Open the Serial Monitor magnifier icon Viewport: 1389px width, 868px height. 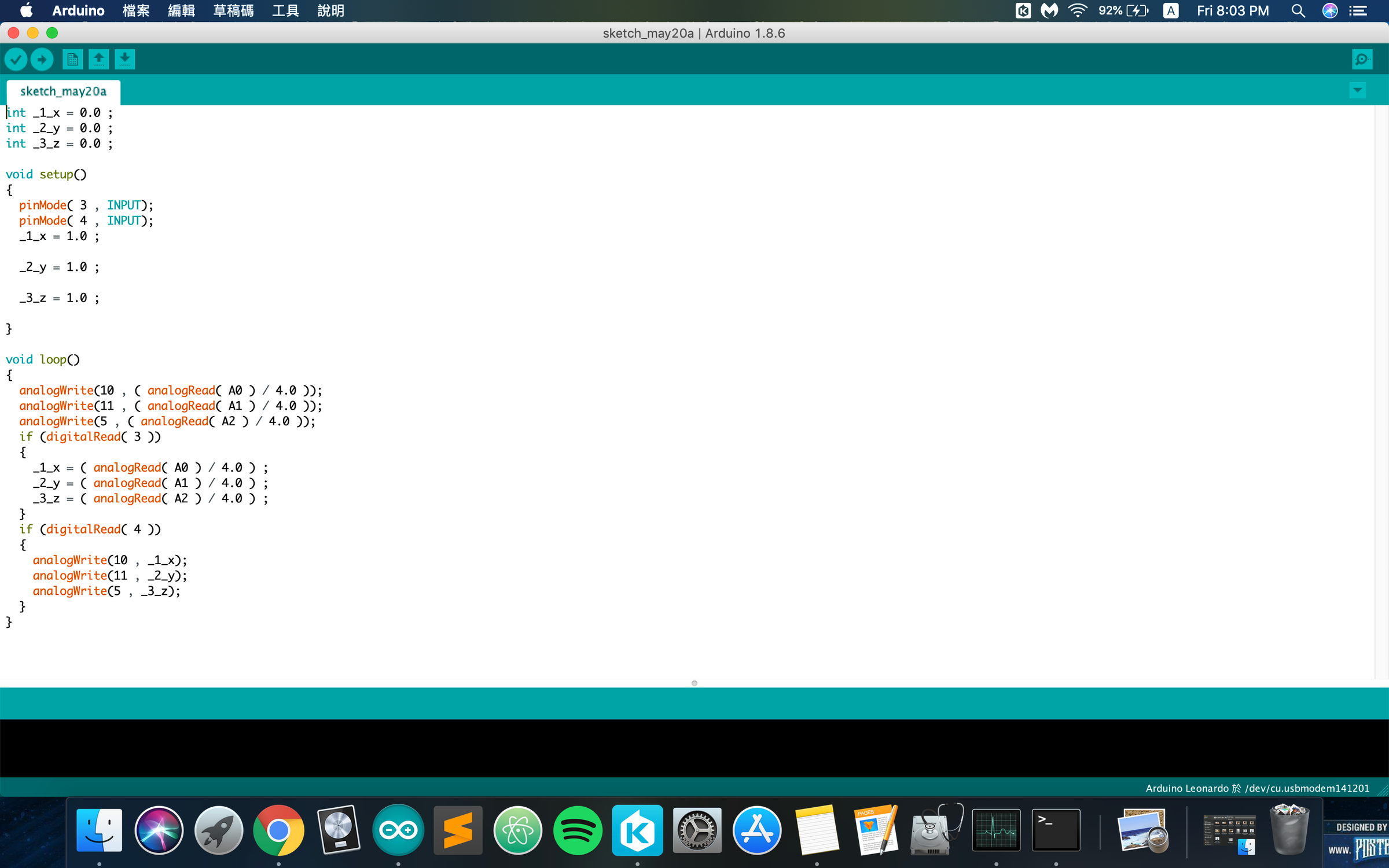pyautogui.click(x=1362, y=59)
